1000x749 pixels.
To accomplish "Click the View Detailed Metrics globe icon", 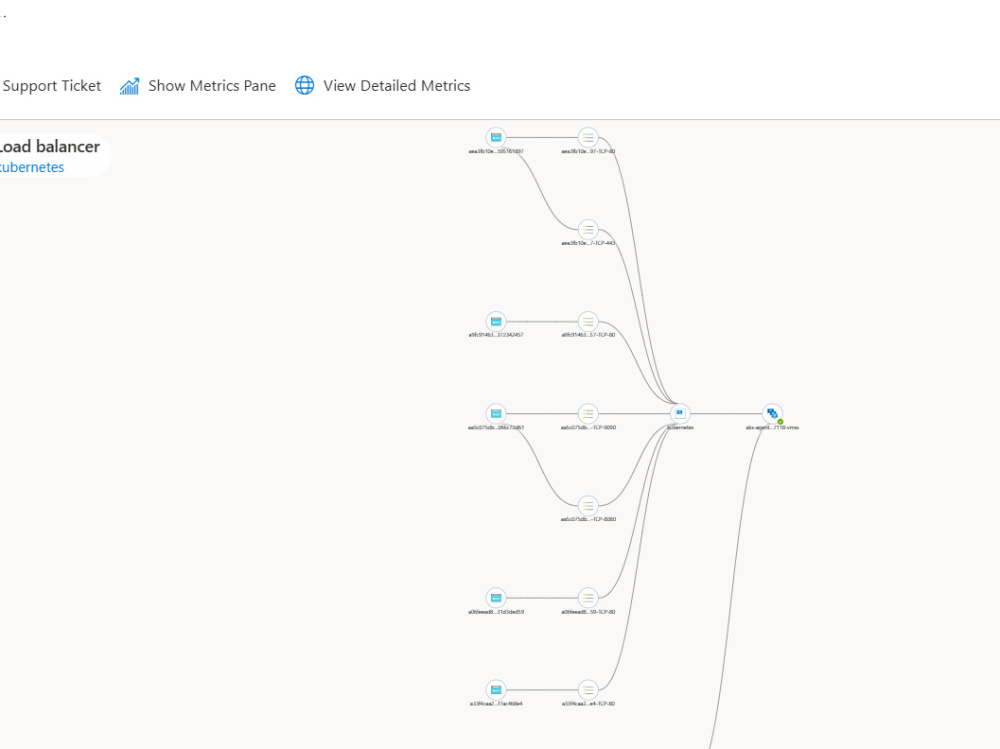I will (x=304, y=85).
